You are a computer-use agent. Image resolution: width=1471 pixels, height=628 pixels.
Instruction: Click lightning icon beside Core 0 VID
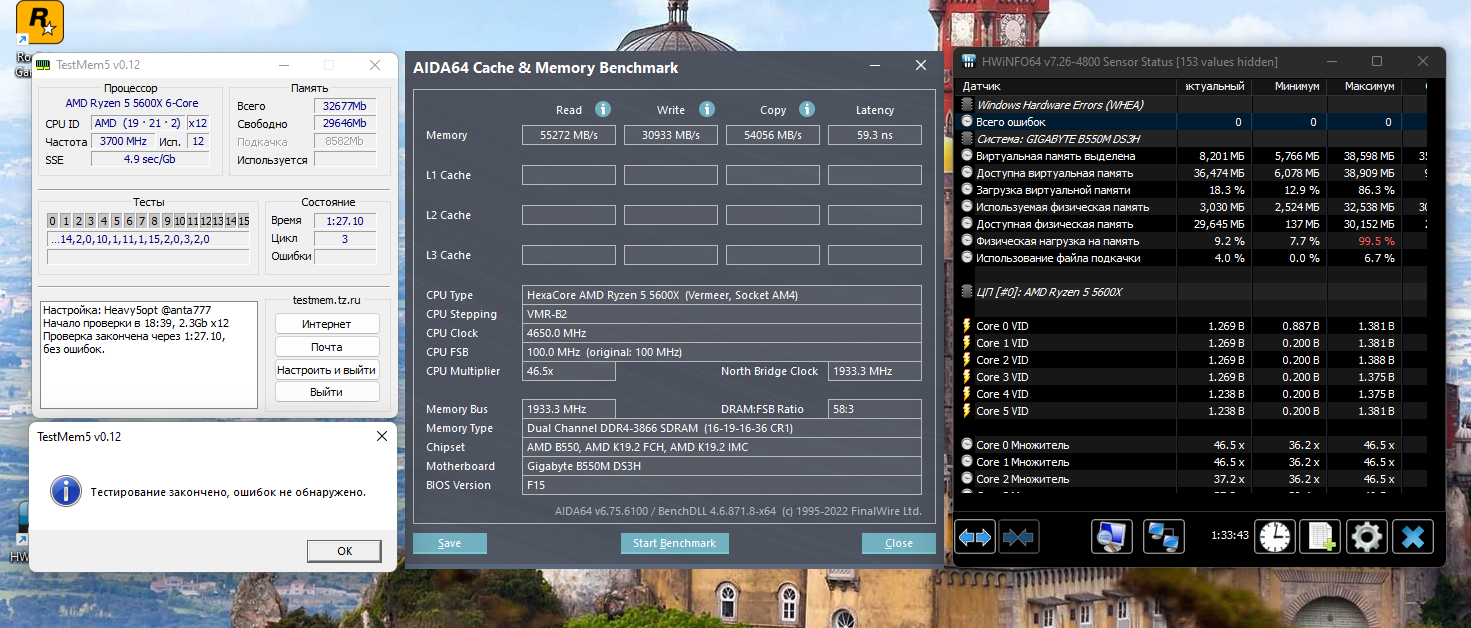pyautogui.click(x=966, y=326)
